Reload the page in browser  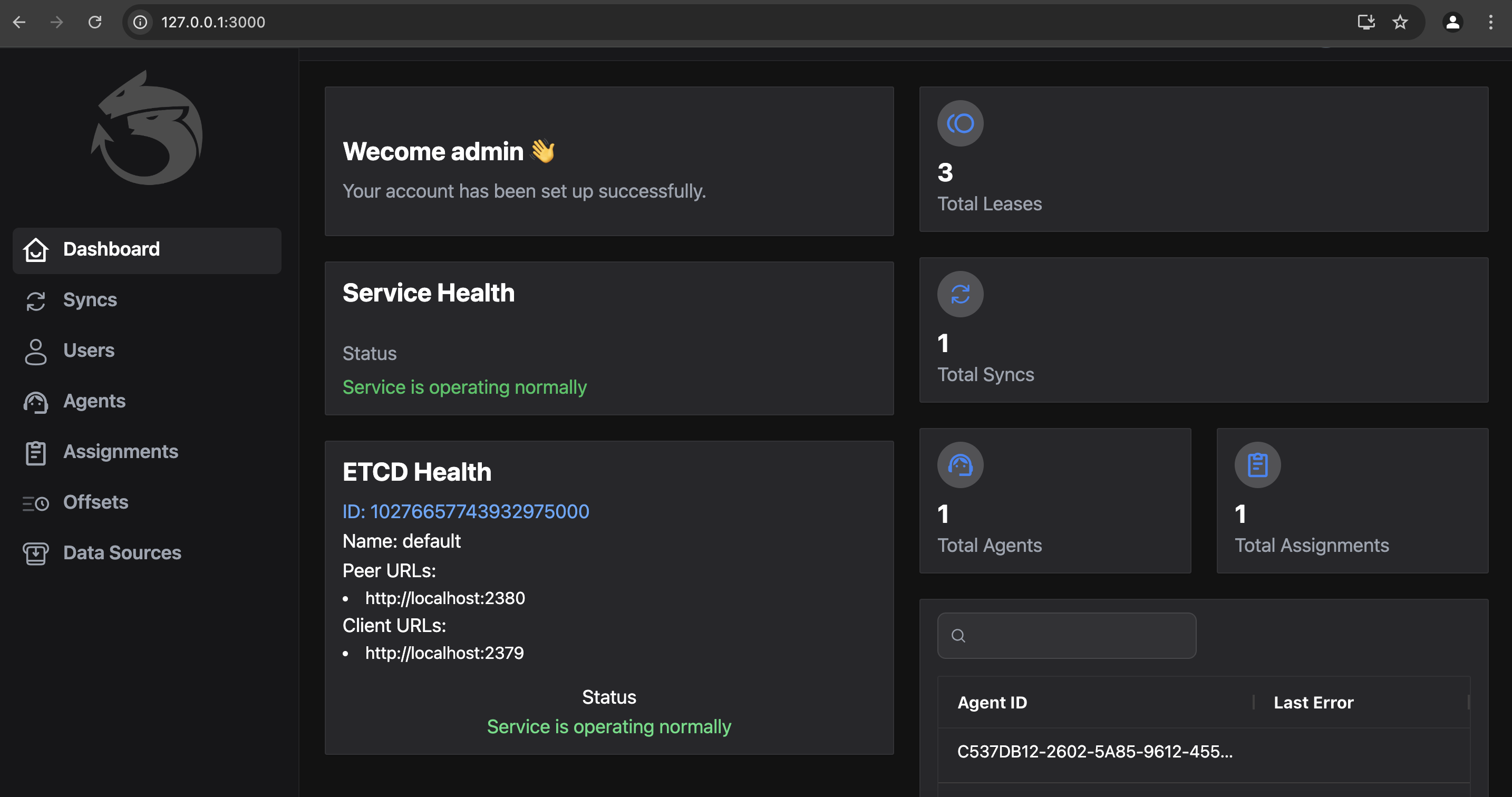pyautogui.click(x=95, y=22)
